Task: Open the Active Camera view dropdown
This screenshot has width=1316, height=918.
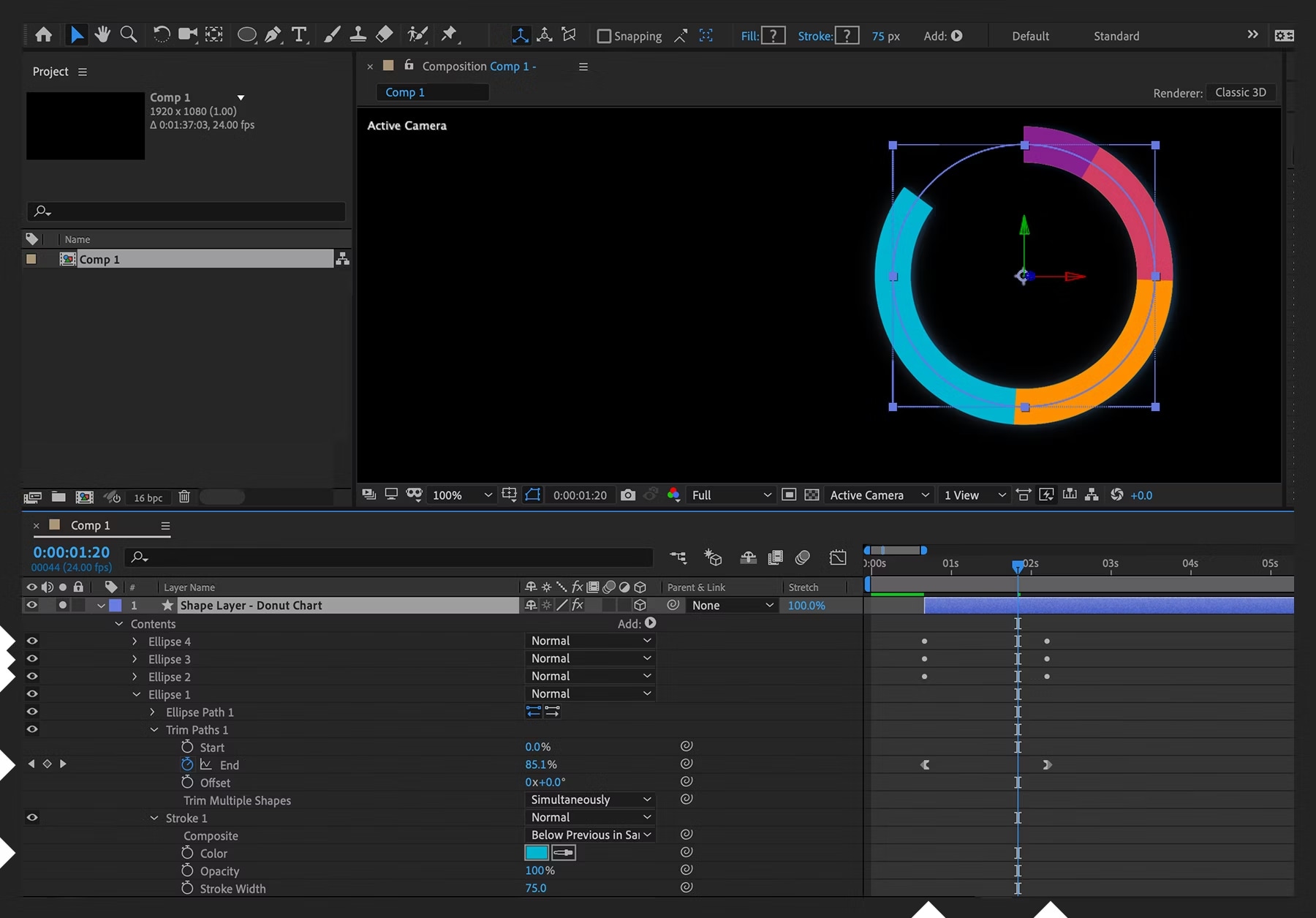Action: pyautogui.click(x=877, y=495)
